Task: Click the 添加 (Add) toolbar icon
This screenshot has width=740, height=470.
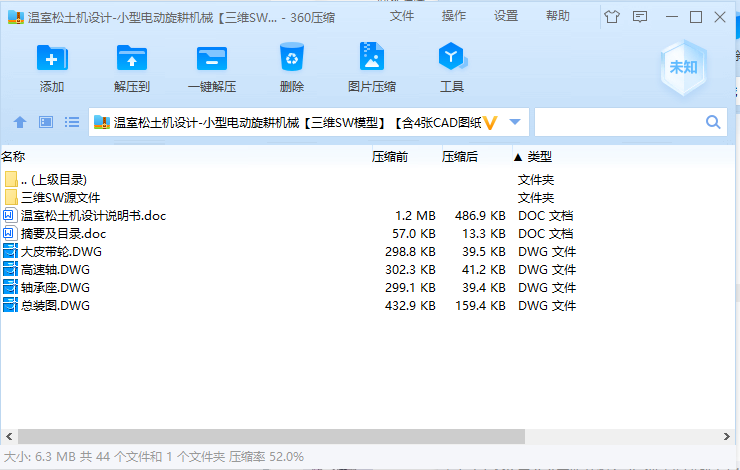Action: 52,59
